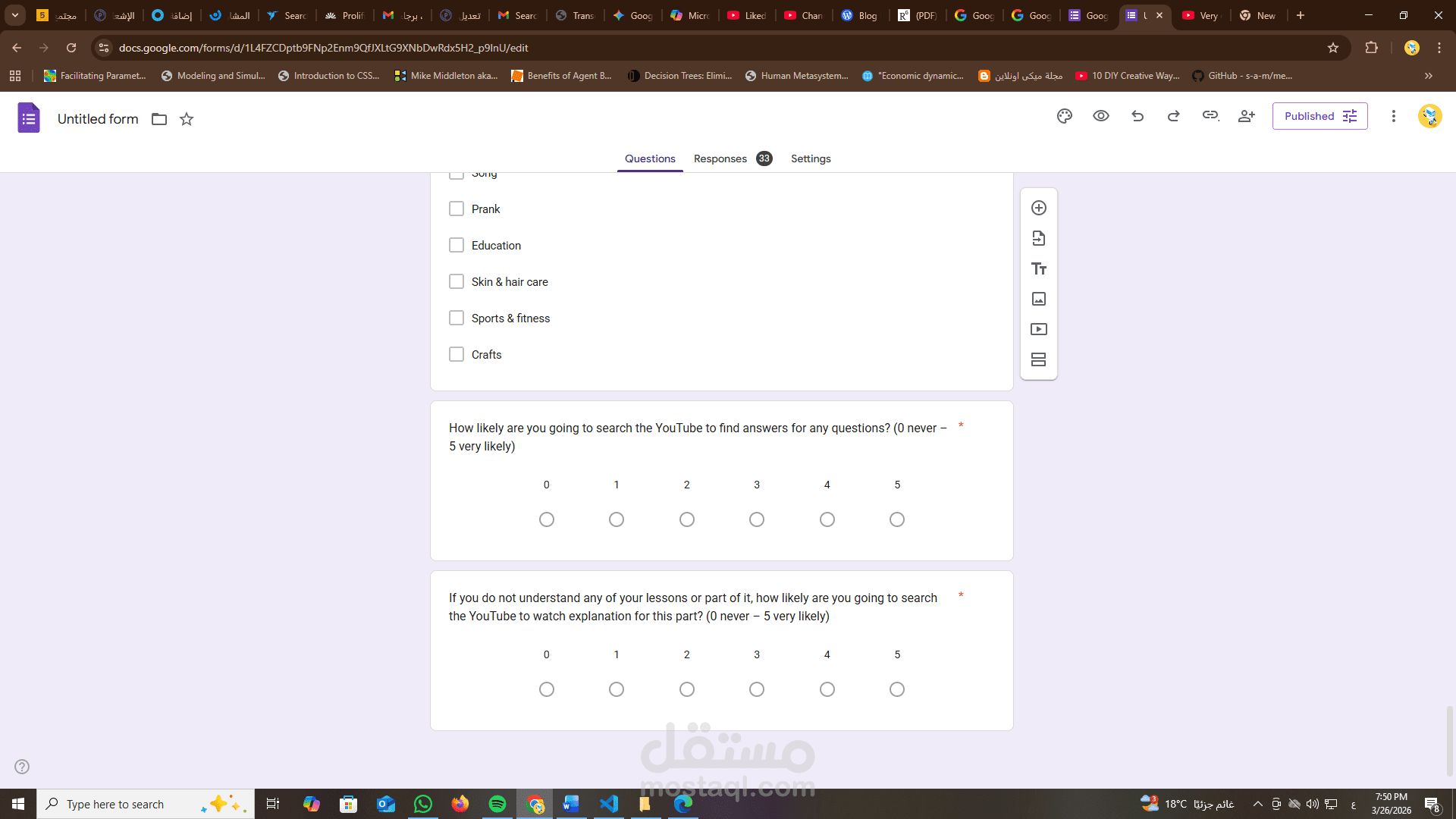Open the Customize theme palette icon
Screen dimensions: 1456x819
[1065, 116]
